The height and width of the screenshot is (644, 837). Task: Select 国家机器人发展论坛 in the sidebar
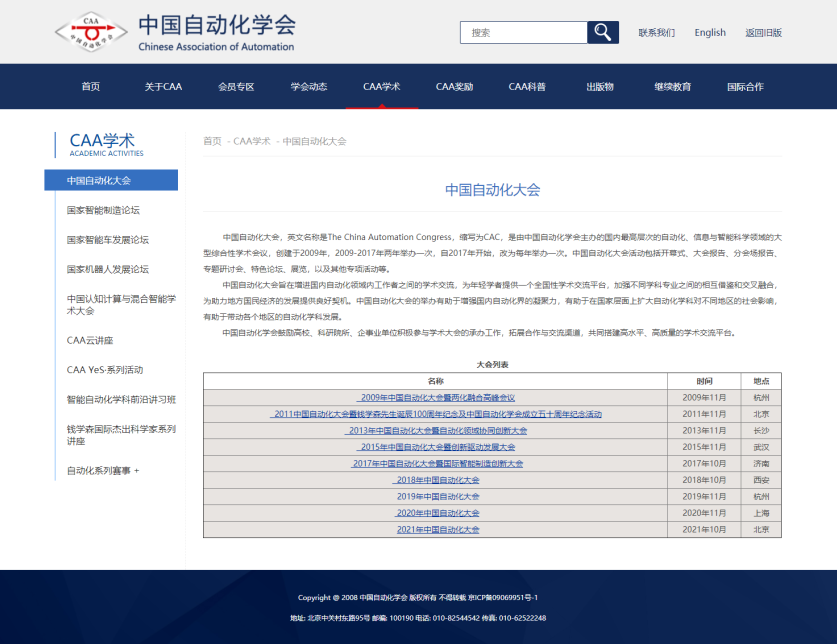tap(108, 269)
